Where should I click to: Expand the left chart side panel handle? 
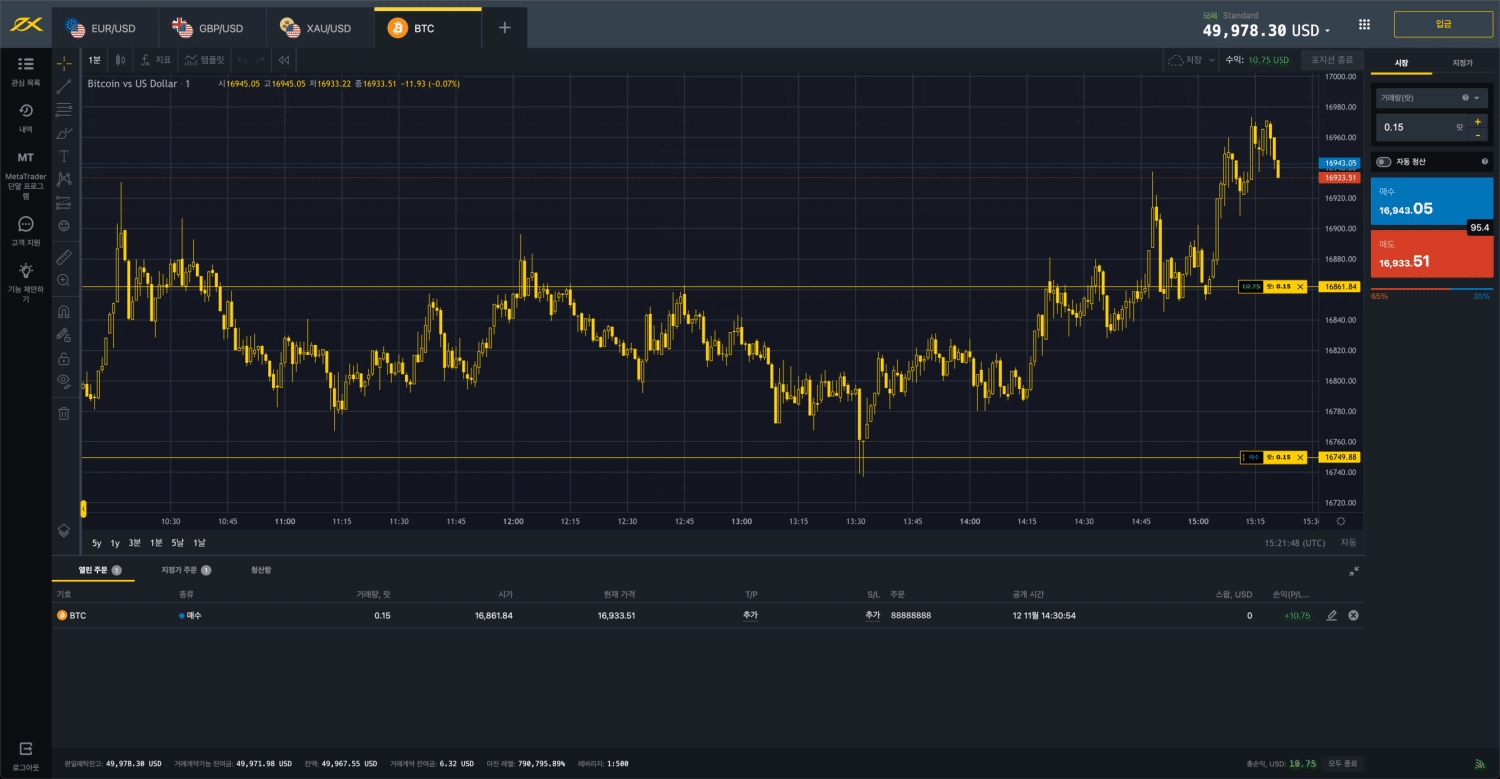[x=83, y=509]
